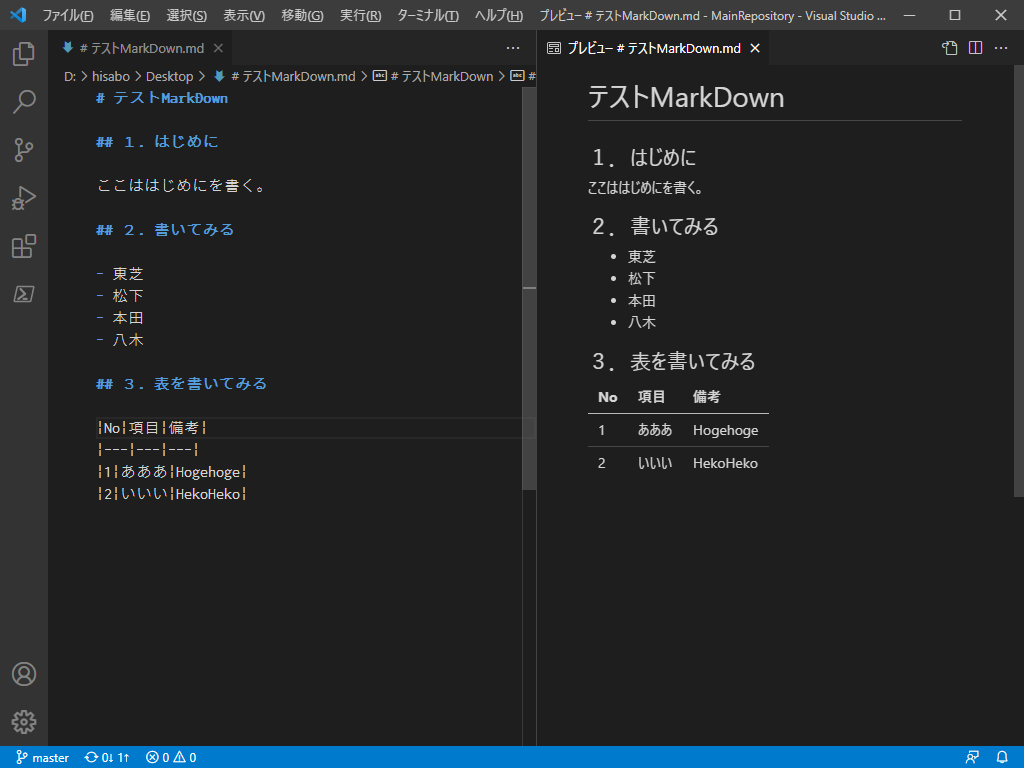This screenshot has height=768, width=1024.
Task: Open the Extensions view
Action: 23,245
